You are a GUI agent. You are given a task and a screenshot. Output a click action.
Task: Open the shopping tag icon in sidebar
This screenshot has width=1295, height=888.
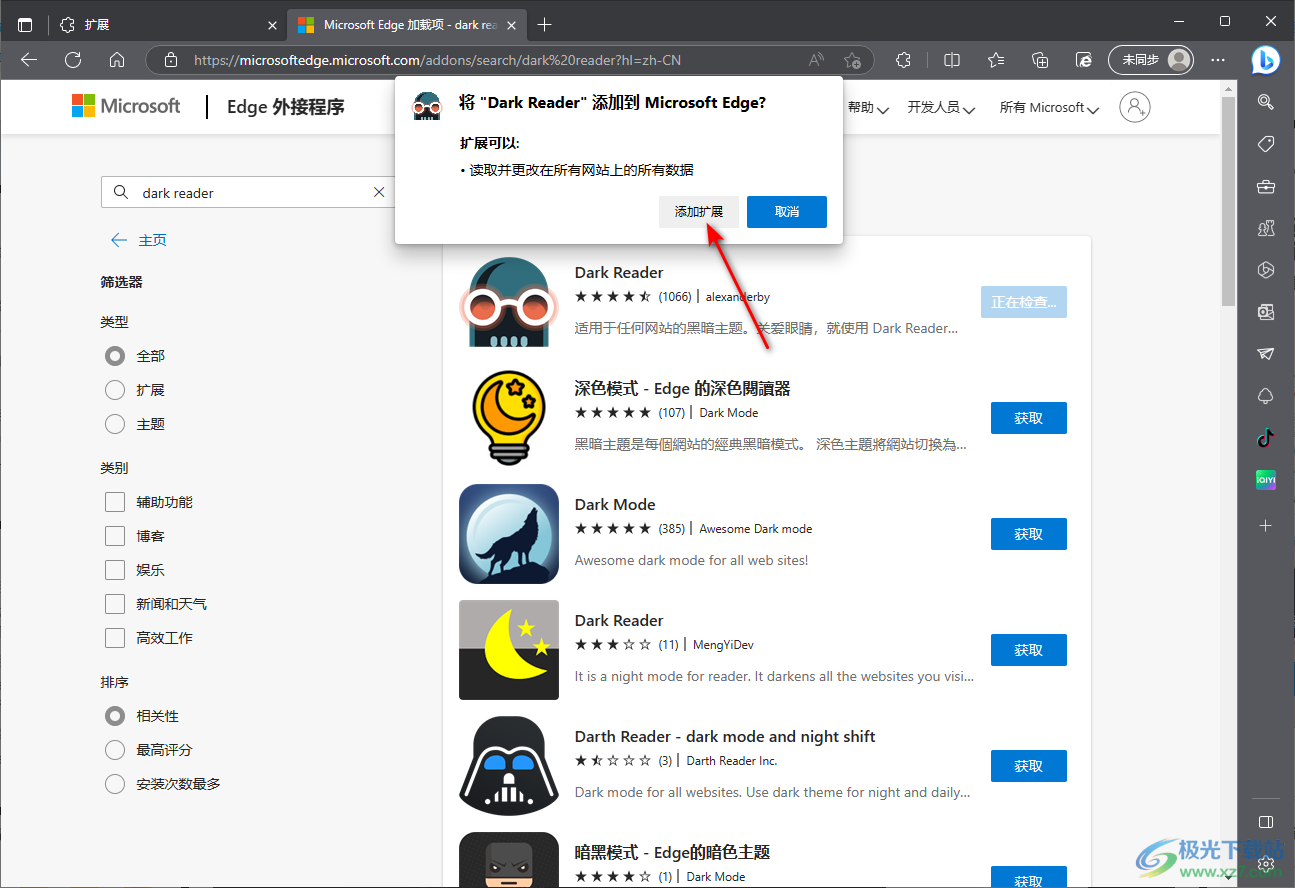[x=1265, y=144]
